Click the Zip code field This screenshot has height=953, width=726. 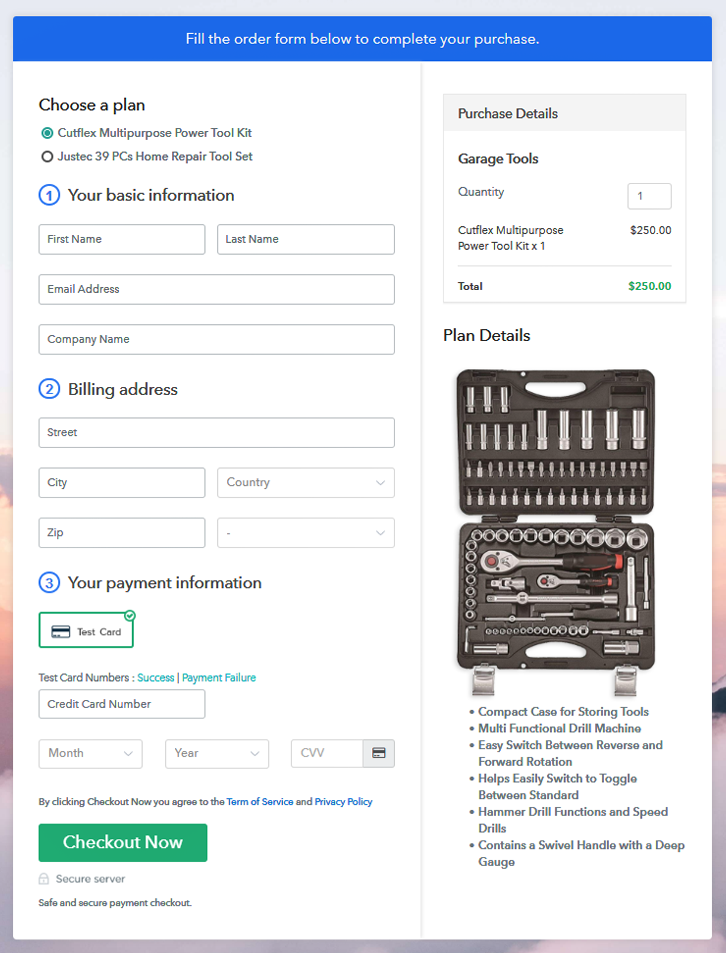122,533
